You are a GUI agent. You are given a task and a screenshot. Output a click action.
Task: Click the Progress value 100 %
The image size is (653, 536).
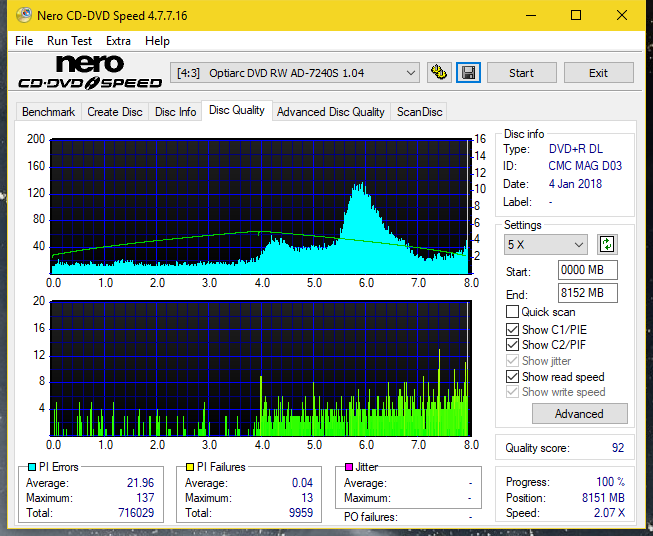pyautogui.click(x=611, y=482)
